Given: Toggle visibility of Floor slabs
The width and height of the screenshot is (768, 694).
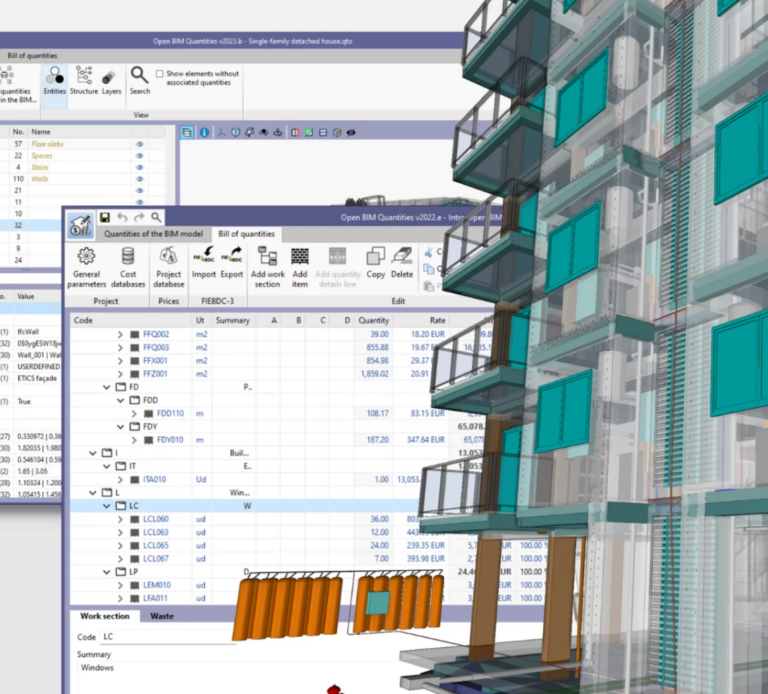Looking at the screenshot, I should point(140,145).
